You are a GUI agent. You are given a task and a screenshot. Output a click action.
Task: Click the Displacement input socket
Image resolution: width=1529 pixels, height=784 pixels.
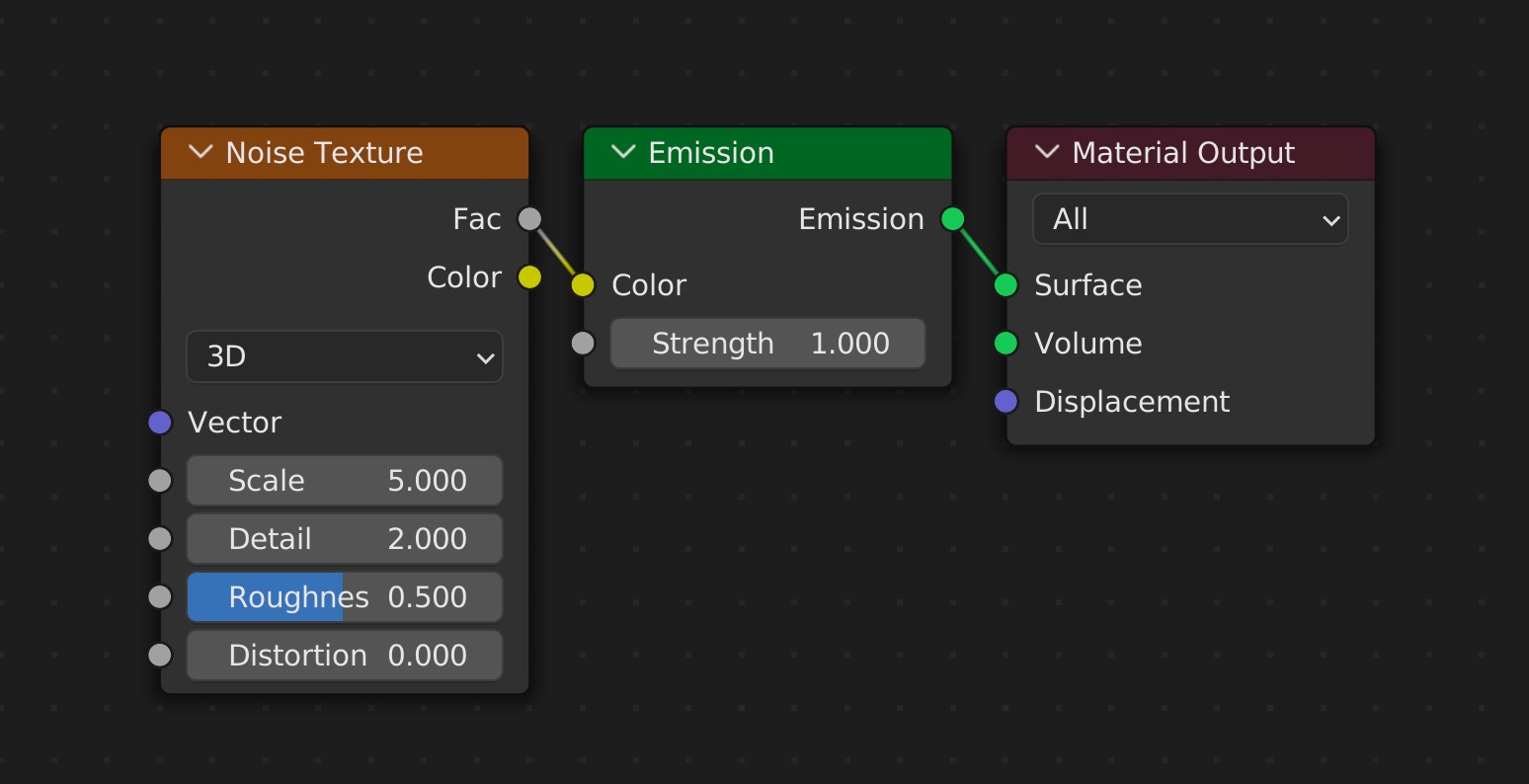tap(1006, 402)
